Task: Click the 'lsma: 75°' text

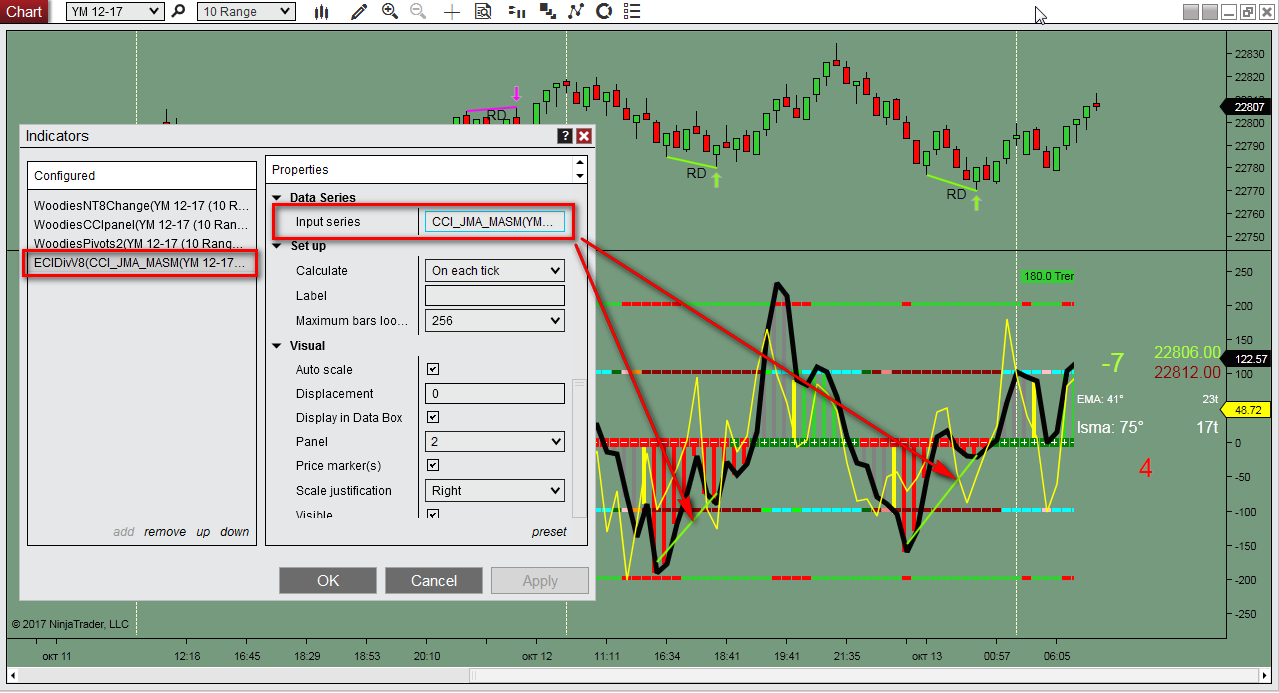Action: click(x=1110, y=427)
